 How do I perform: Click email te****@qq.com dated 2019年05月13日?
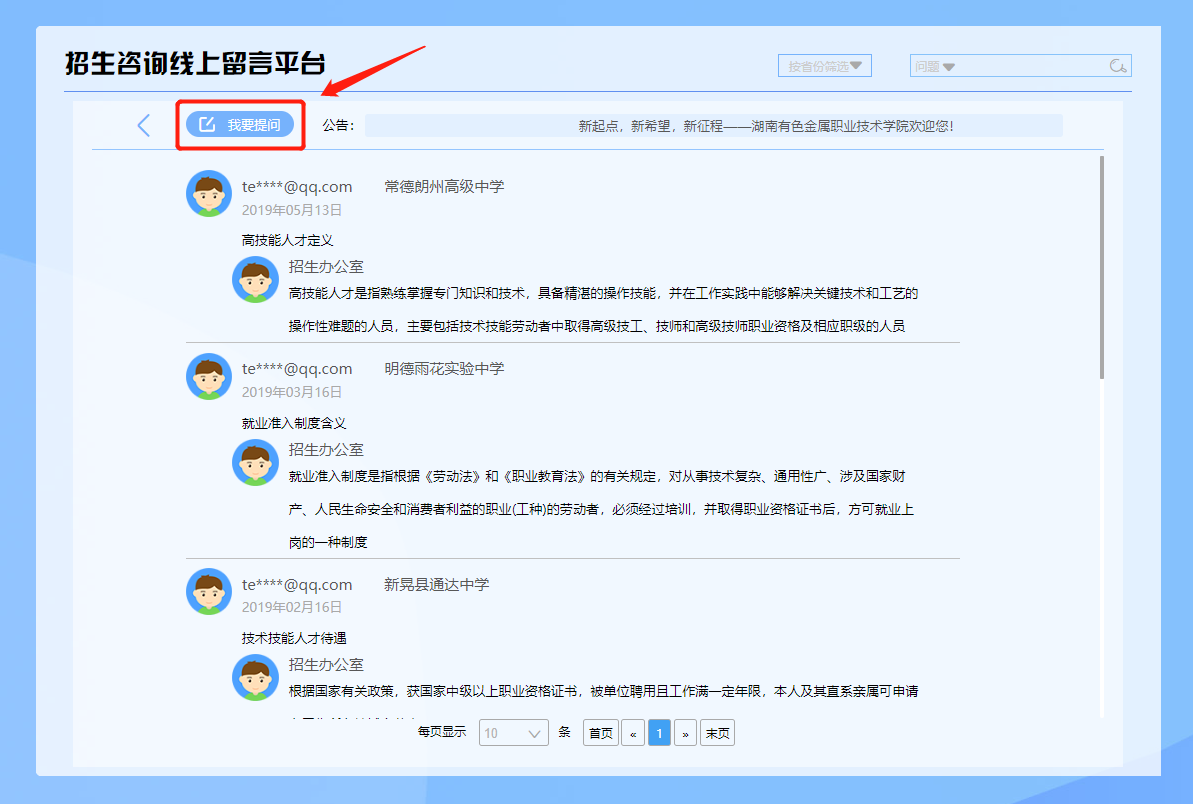pos(297,186)
